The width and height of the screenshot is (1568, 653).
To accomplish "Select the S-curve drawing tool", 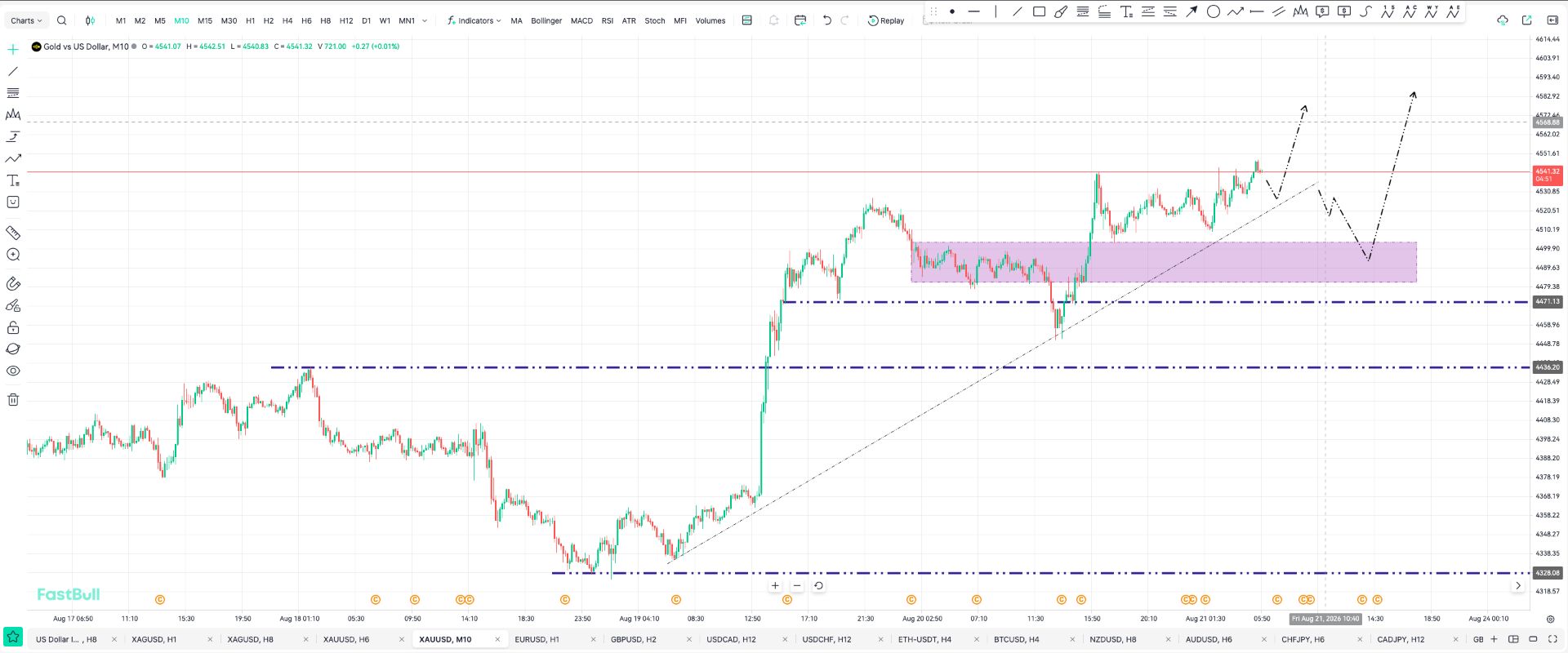I will [x=1365, y=11].
